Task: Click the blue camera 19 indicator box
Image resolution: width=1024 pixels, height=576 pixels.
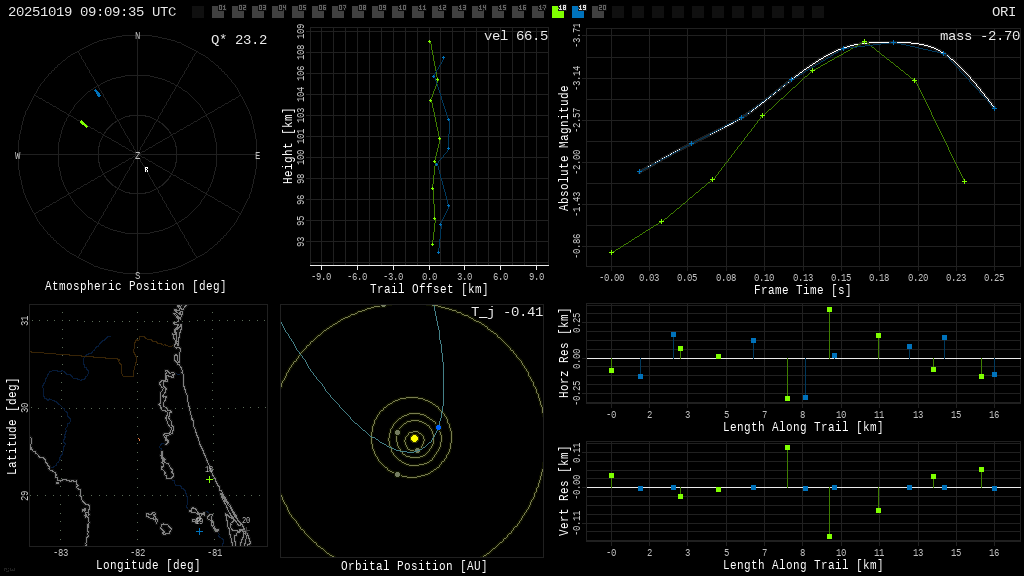Action: (578, 12)
